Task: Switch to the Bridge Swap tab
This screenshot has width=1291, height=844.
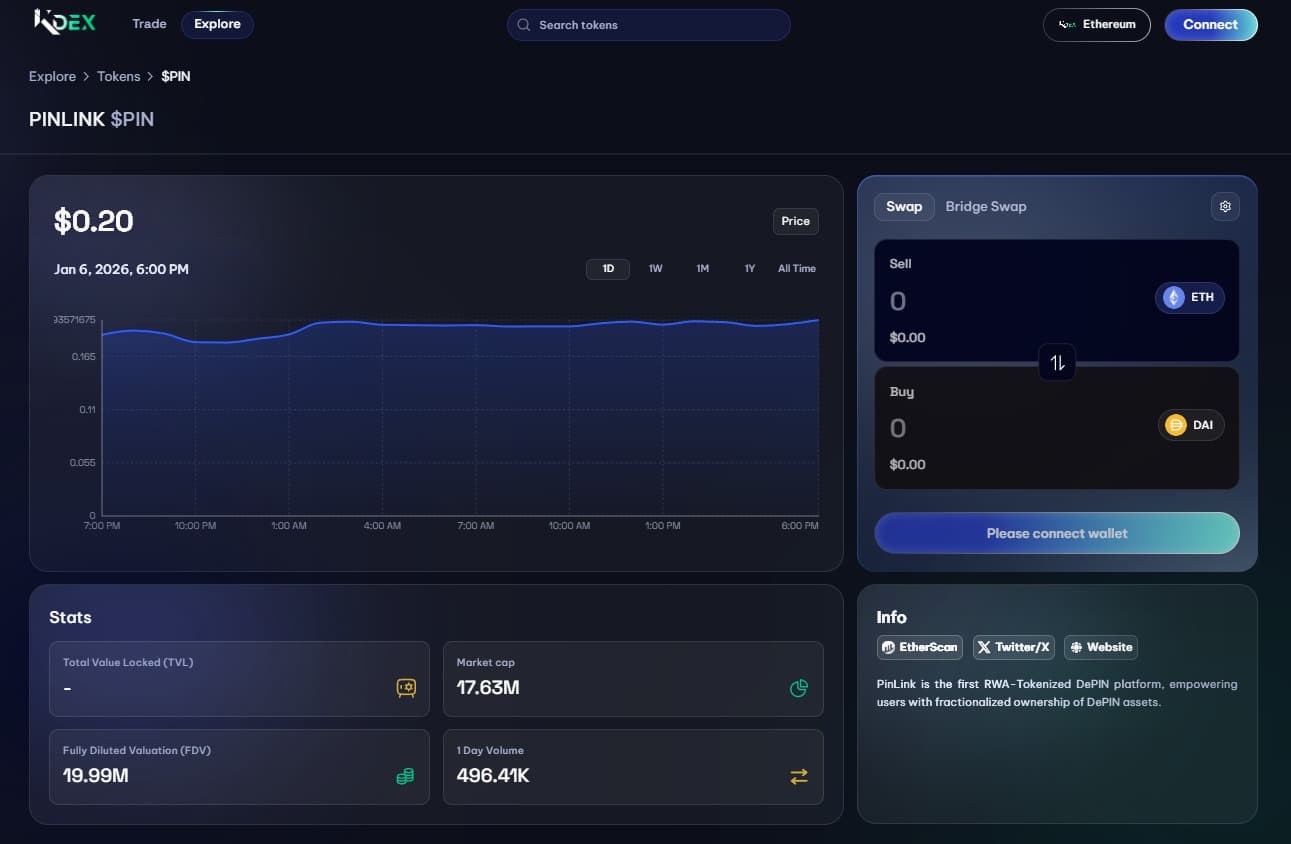Action: point(985,206)
